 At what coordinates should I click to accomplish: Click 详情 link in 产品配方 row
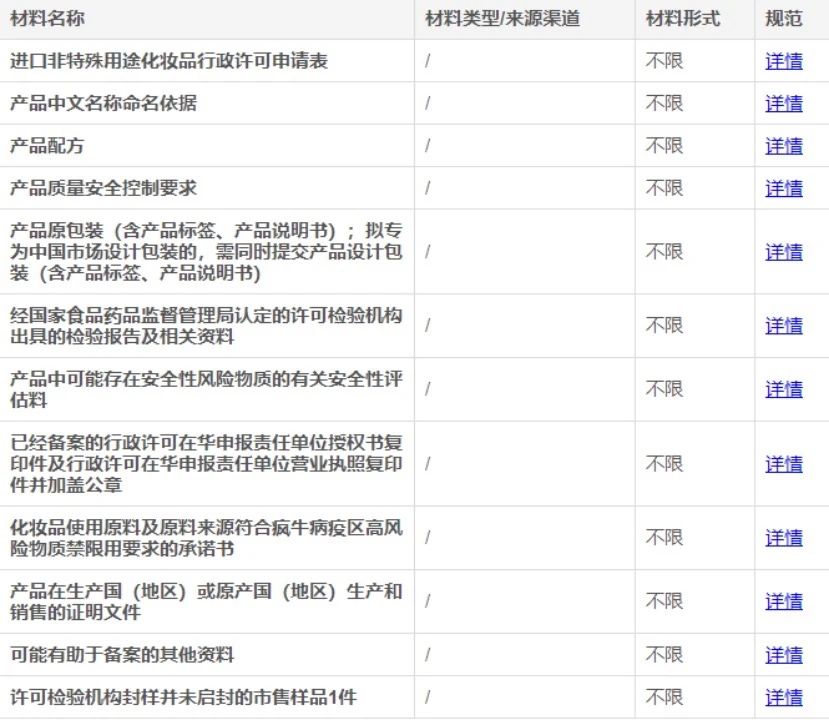click(784, 146)
